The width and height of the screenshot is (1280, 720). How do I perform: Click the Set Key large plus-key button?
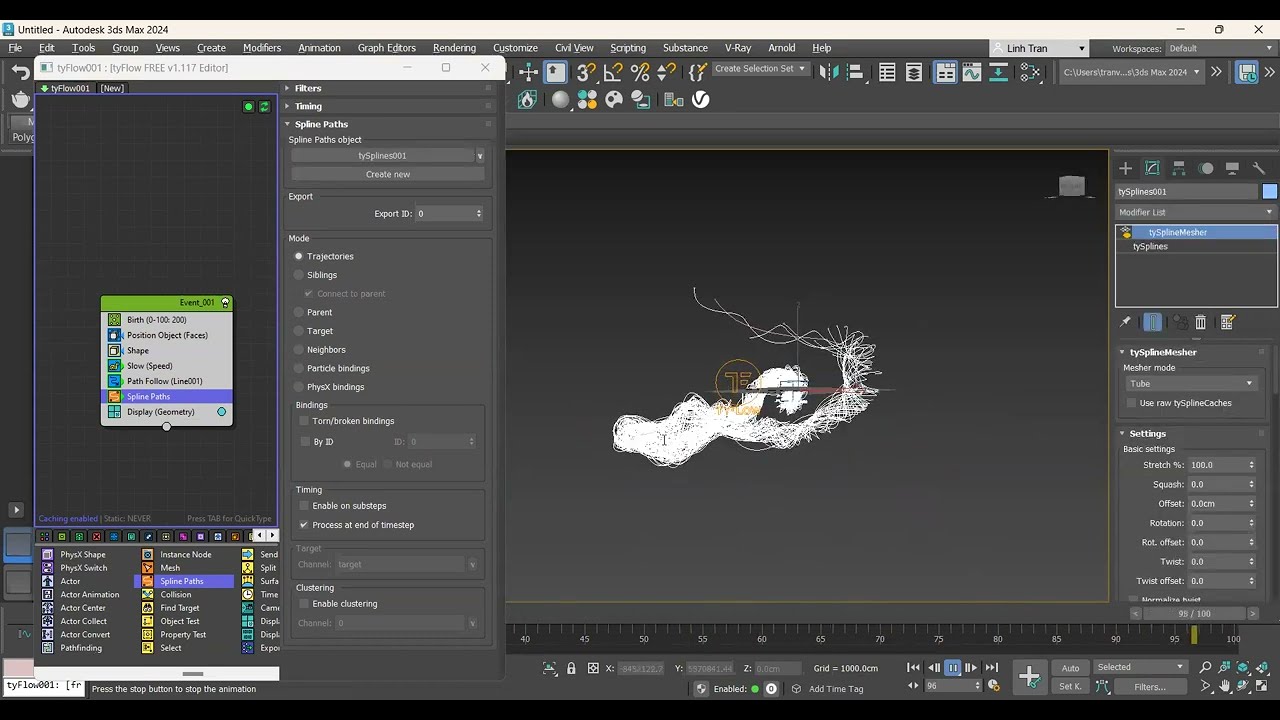pos(1029,677)
